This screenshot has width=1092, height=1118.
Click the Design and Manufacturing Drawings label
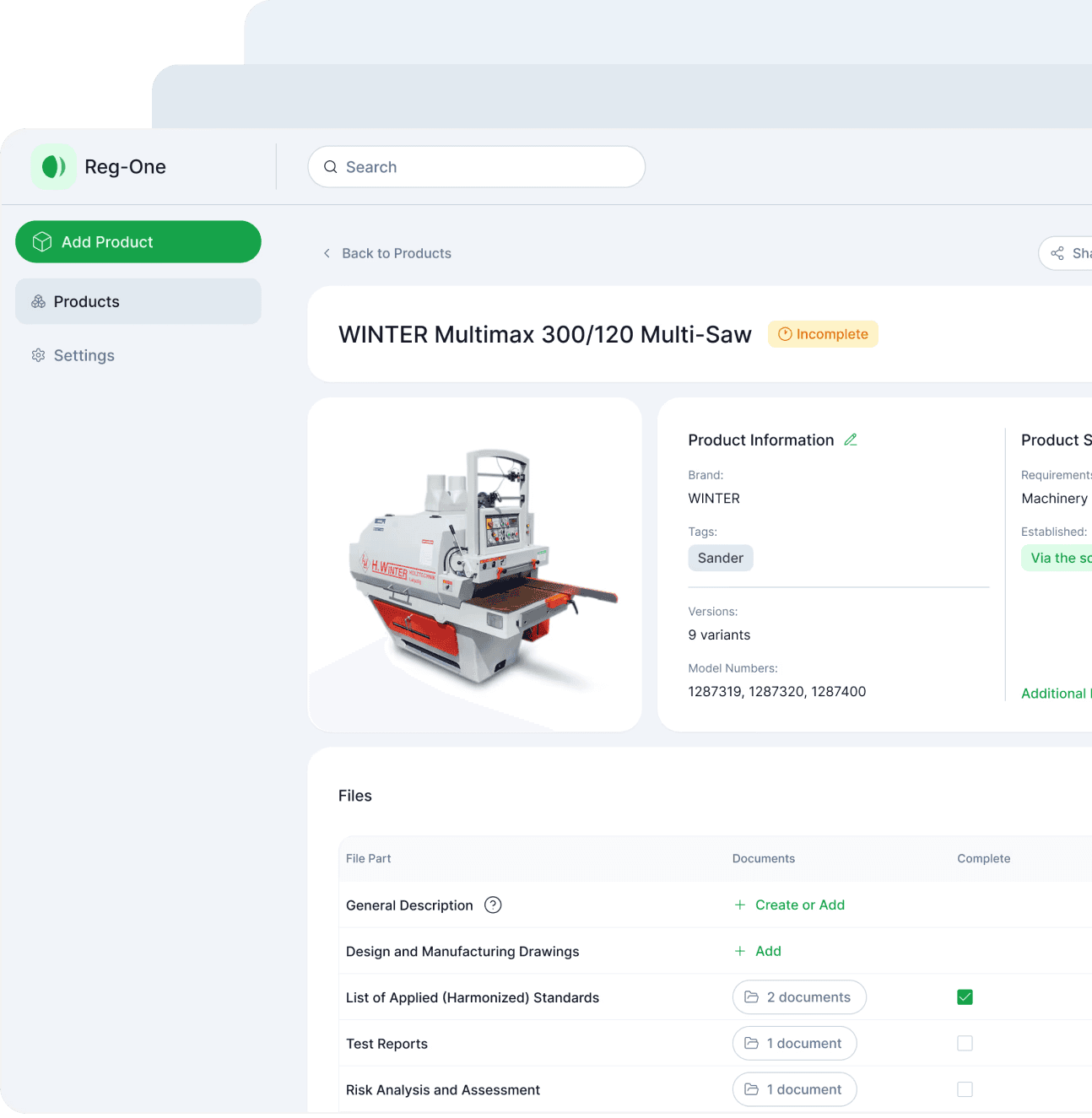[x=462, y=951]
